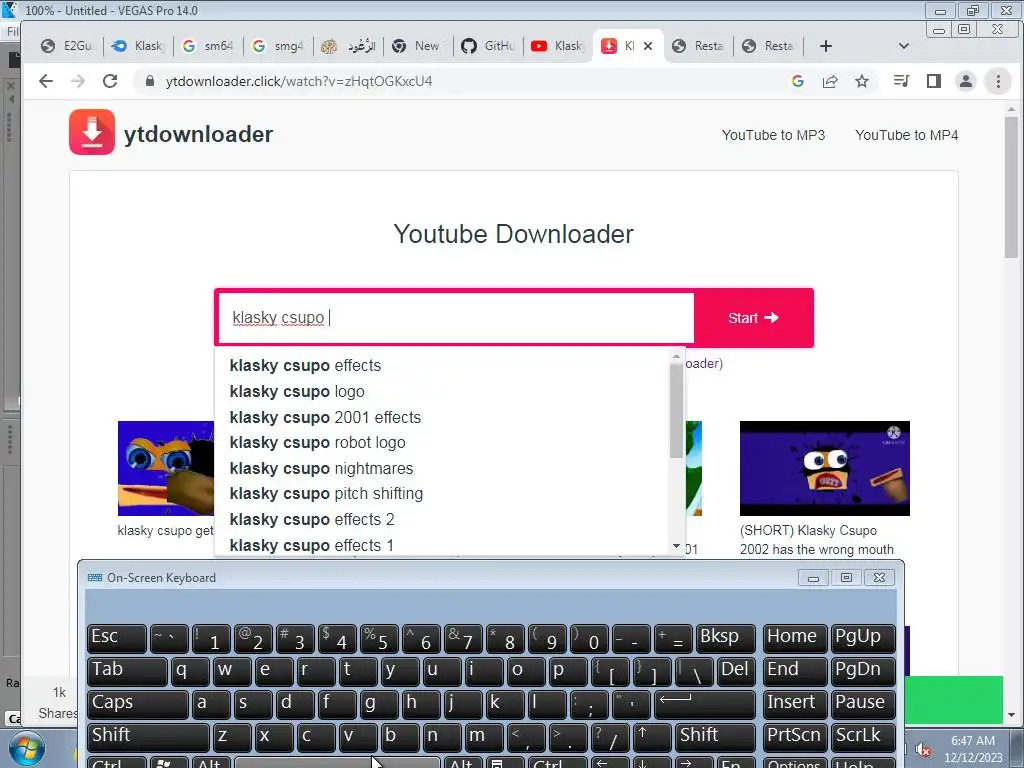1024x768 pixels.
Task: Select suggestion klasky csupo logo
Action: pyautogui.click(x=441, y=391)
